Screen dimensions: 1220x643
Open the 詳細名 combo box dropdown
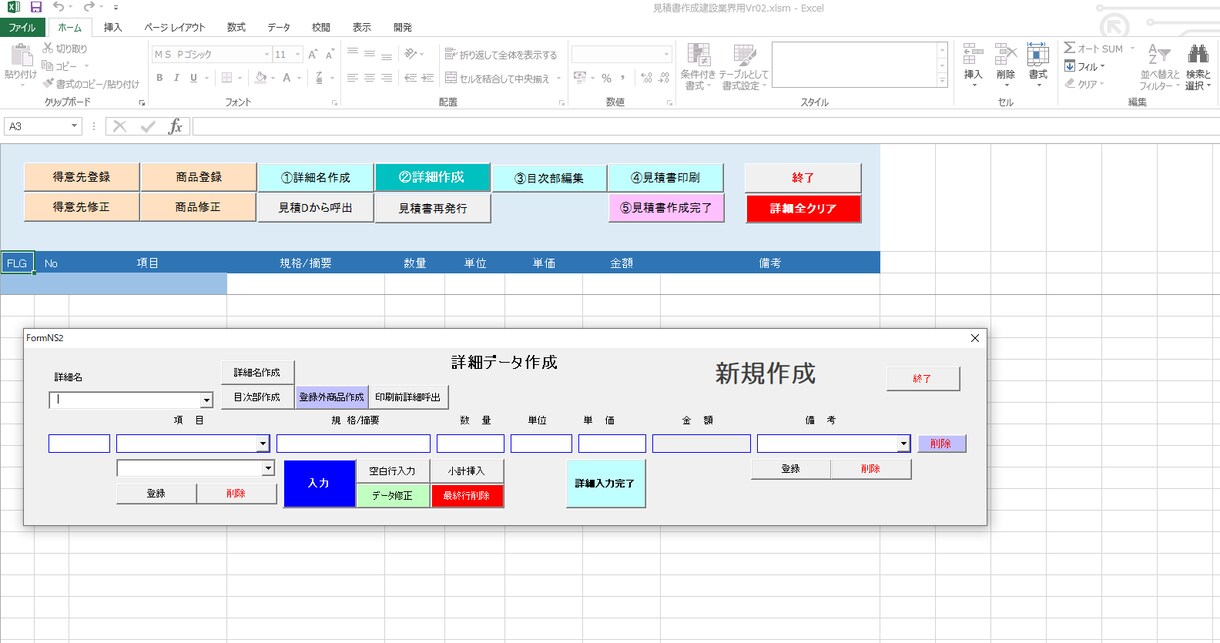[207, 400]
